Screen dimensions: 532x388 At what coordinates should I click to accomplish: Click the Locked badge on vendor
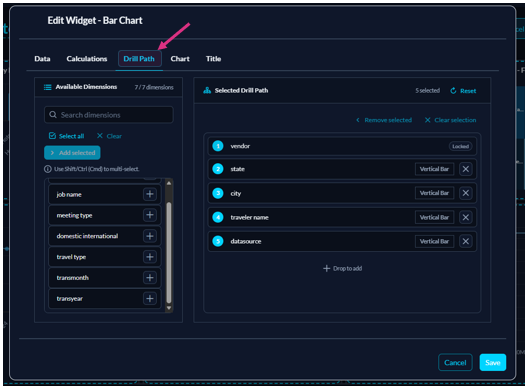click(460, 146)
